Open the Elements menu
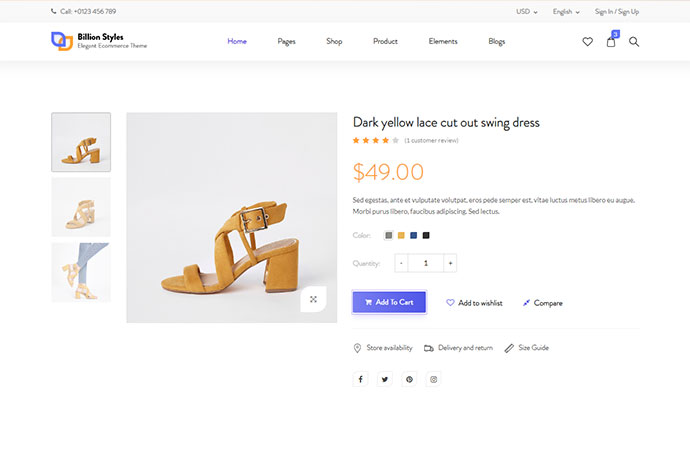The image size is (690, 450). 443,42
